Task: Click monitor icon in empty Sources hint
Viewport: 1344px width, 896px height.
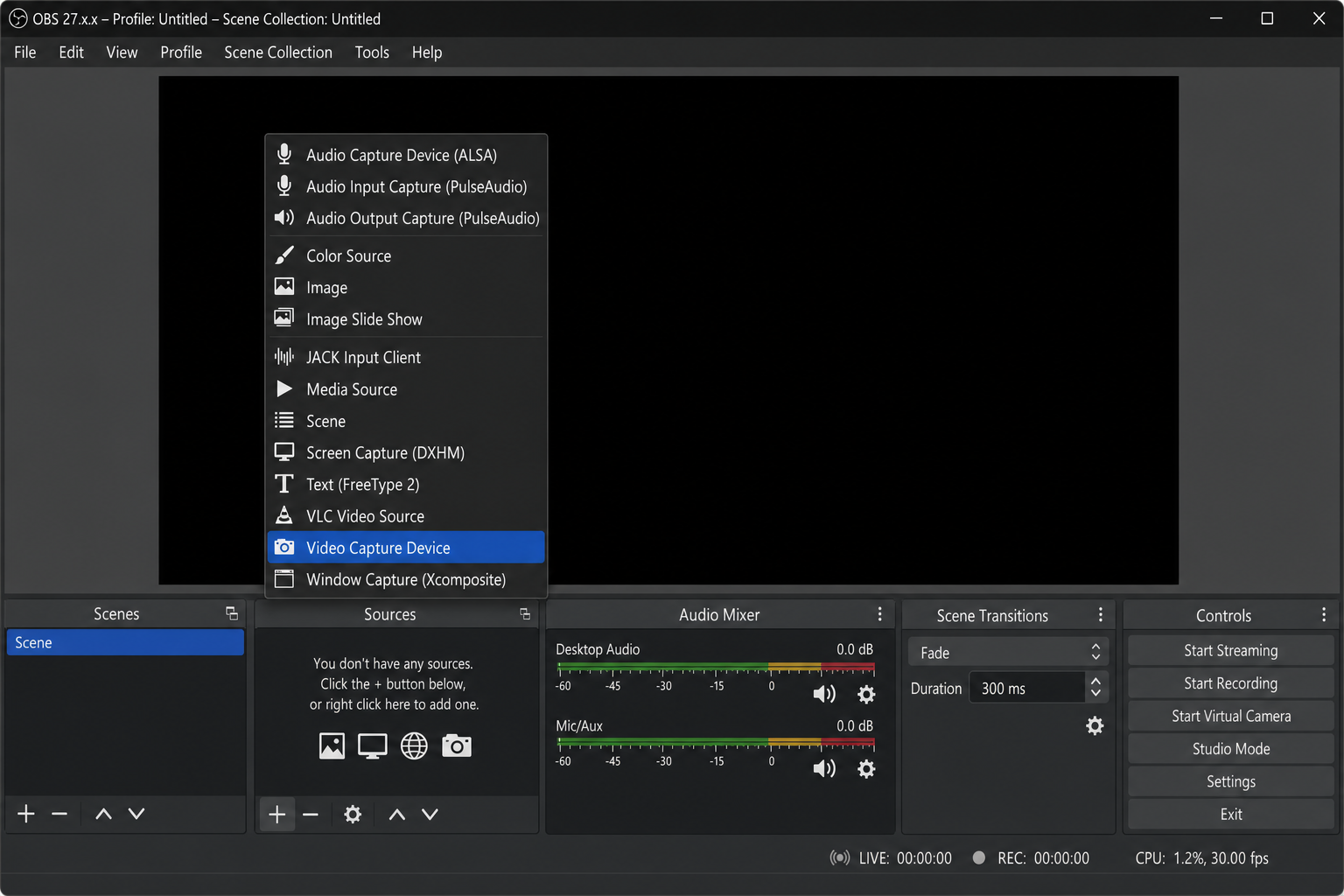Action: tap(372, 746)
